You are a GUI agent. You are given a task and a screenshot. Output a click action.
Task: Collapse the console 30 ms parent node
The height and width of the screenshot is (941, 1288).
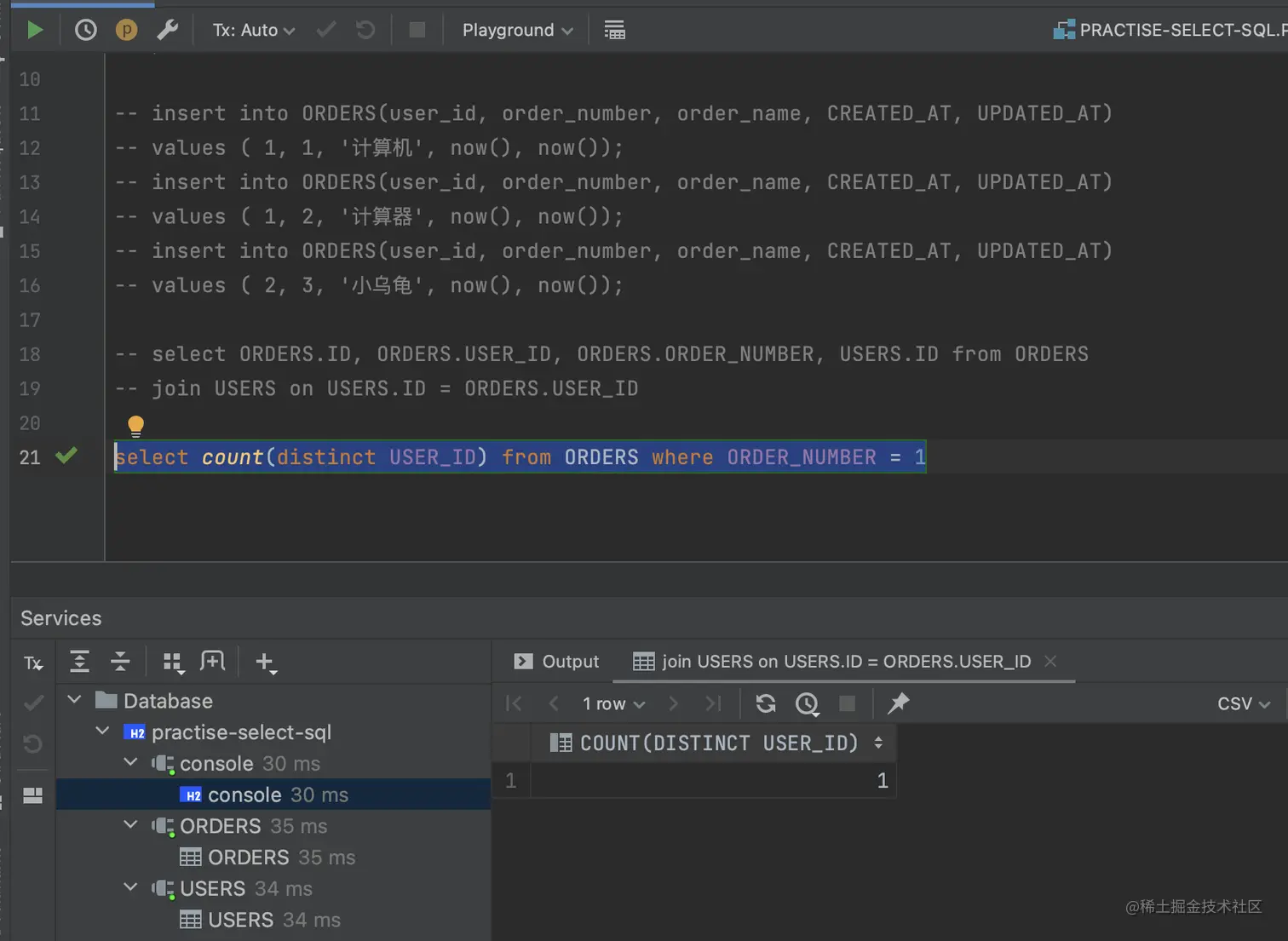[131, 763]
